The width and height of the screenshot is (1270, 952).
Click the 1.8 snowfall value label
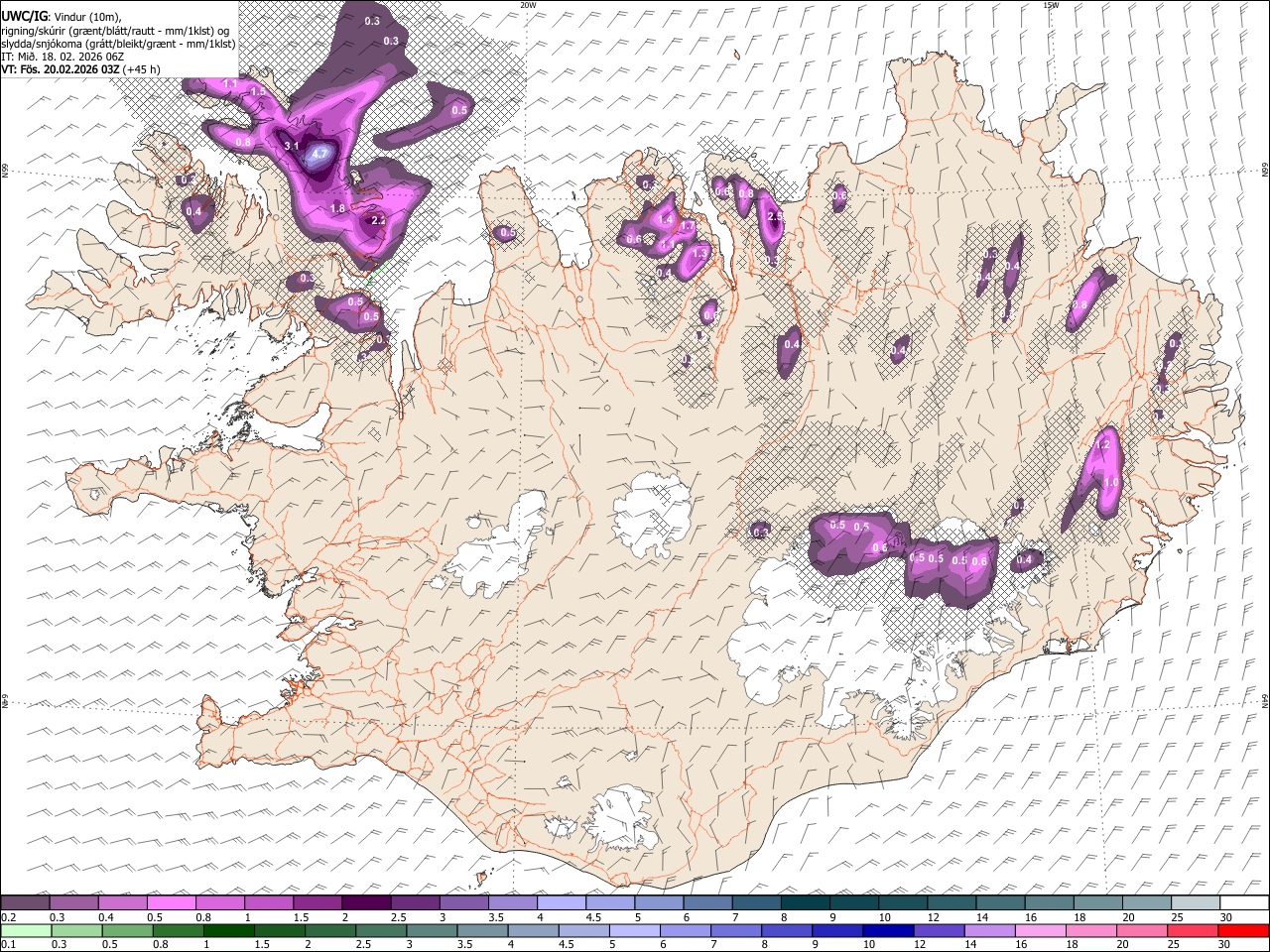337,208
